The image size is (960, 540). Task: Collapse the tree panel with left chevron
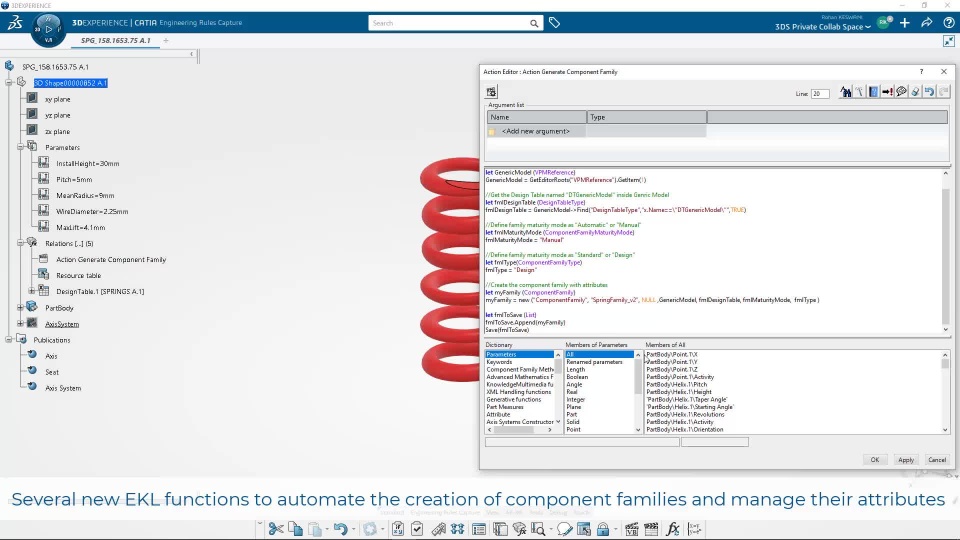[191, 54]
